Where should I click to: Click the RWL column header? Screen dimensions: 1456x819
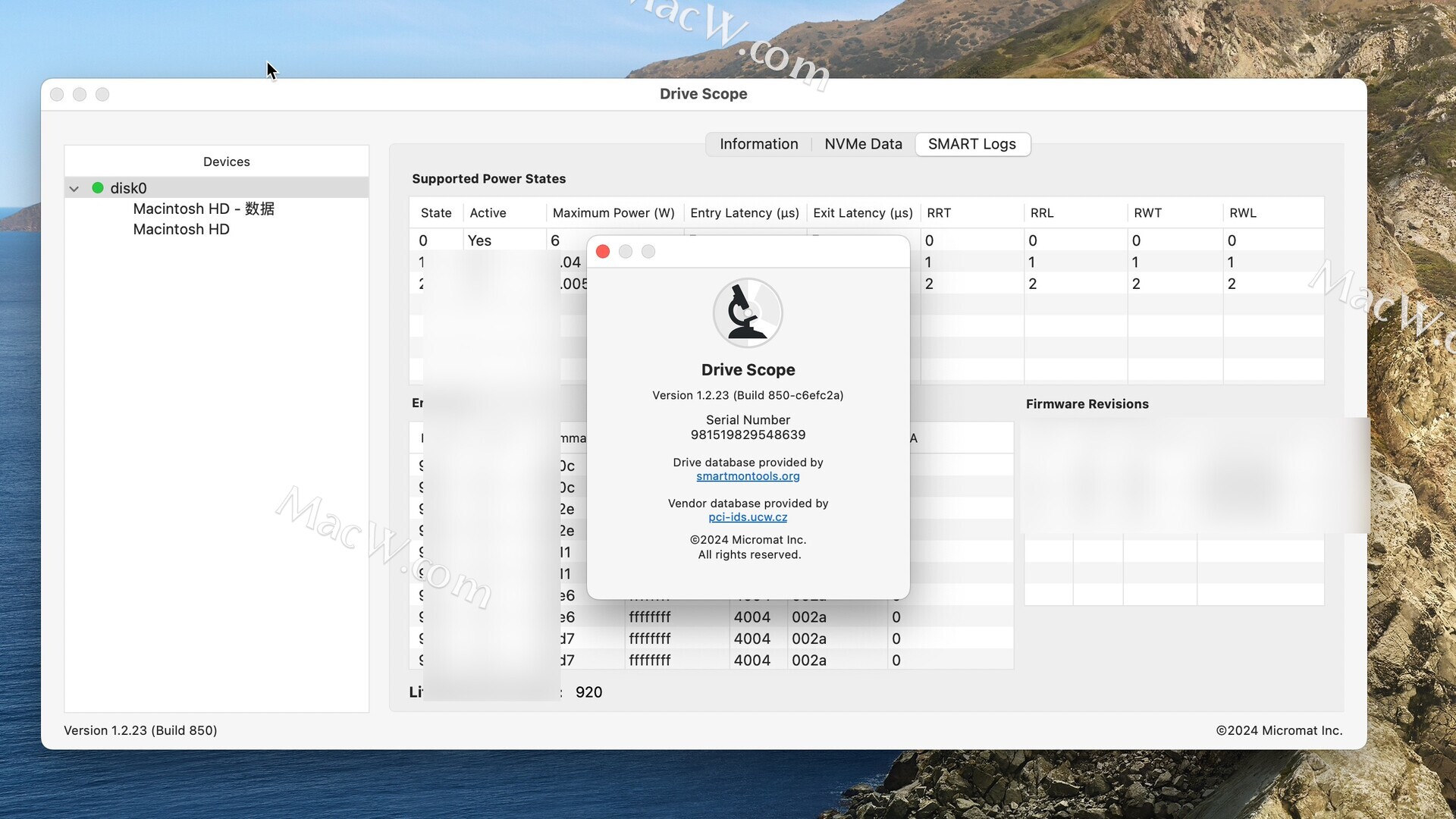tap(1242, 213)
